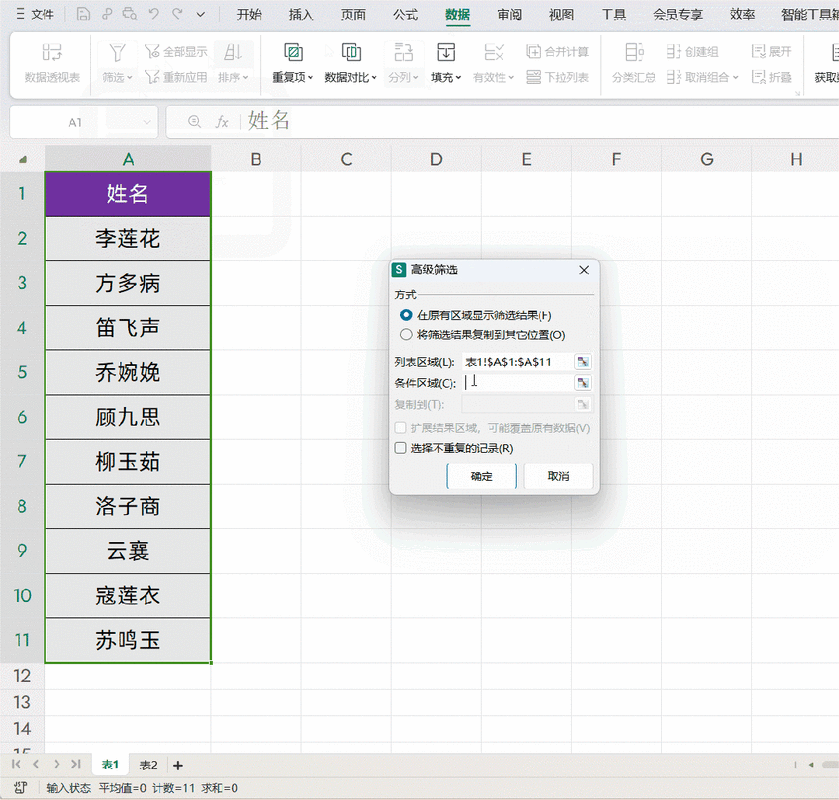Click range picker icon beside 列表区域 field
The width and height of the screenshot is (839, 800).
pyautogui.click(x=583, y=362)
